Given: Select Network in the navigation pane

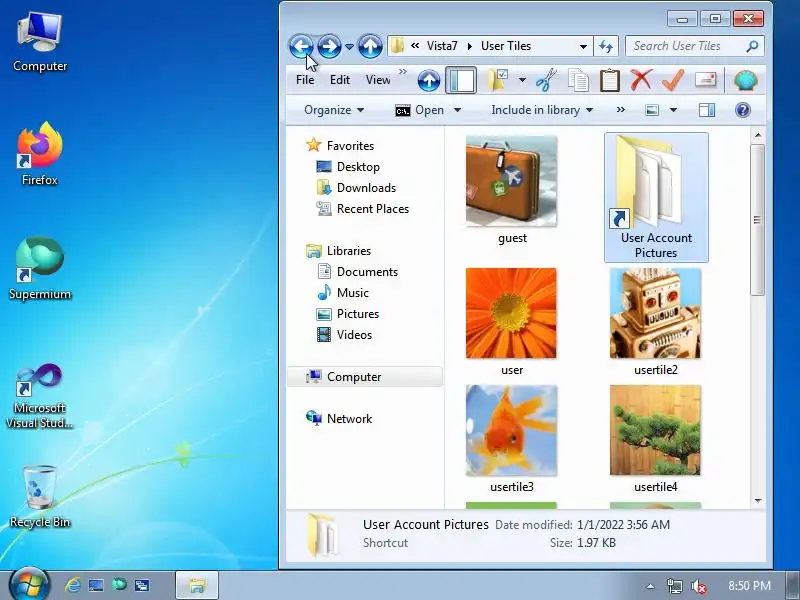Looking at the screenshot, I should (x=339, y=418).
